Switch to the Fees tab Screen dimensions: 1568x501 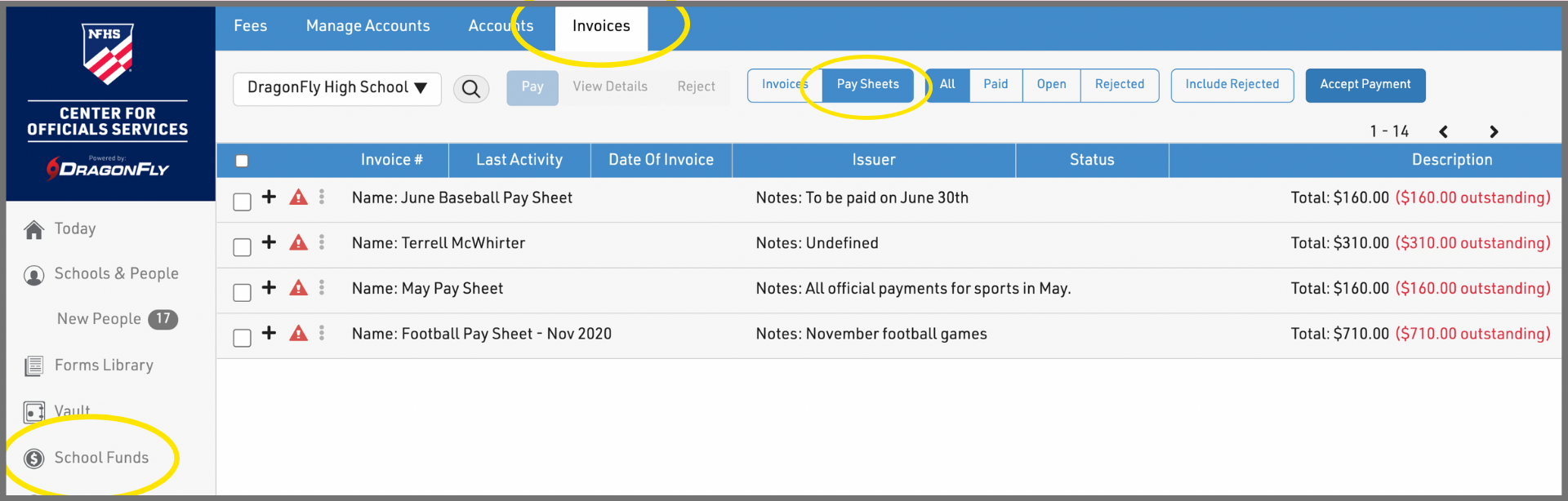[x=250, y=26]
